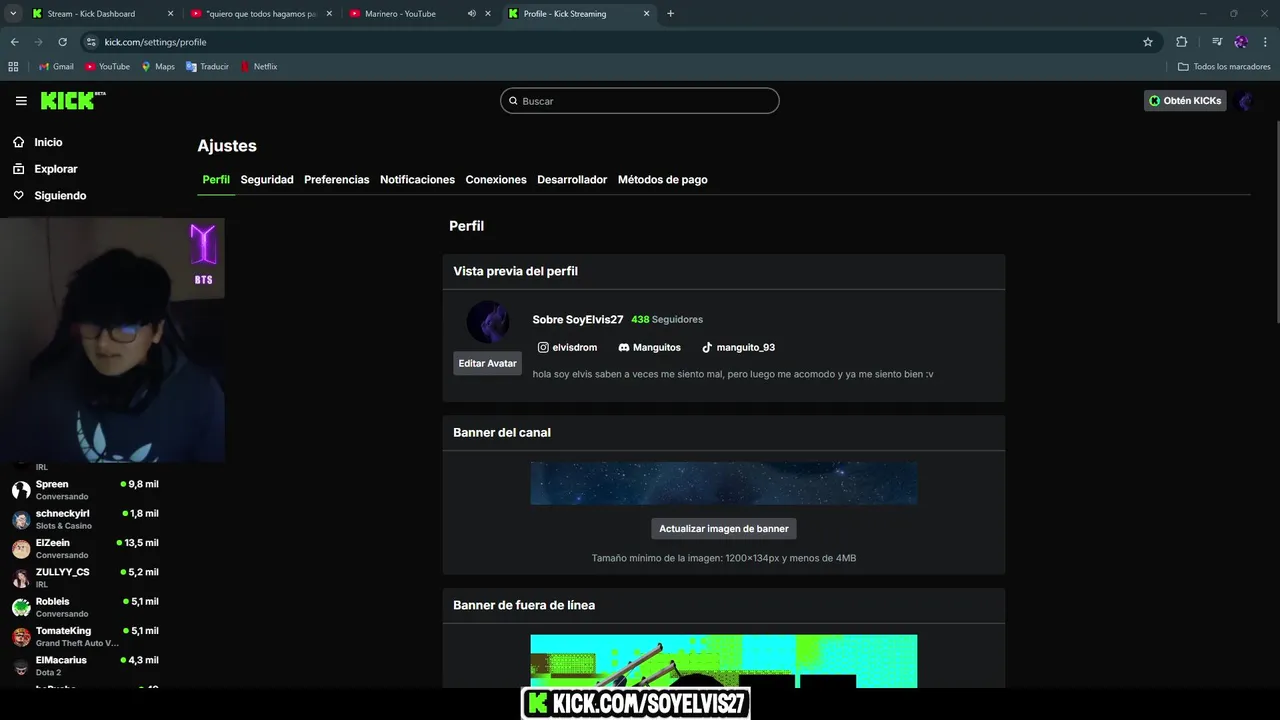Click the Discord icon beside Manguitos
The image size is (1280, 720).
click(624, 347)
